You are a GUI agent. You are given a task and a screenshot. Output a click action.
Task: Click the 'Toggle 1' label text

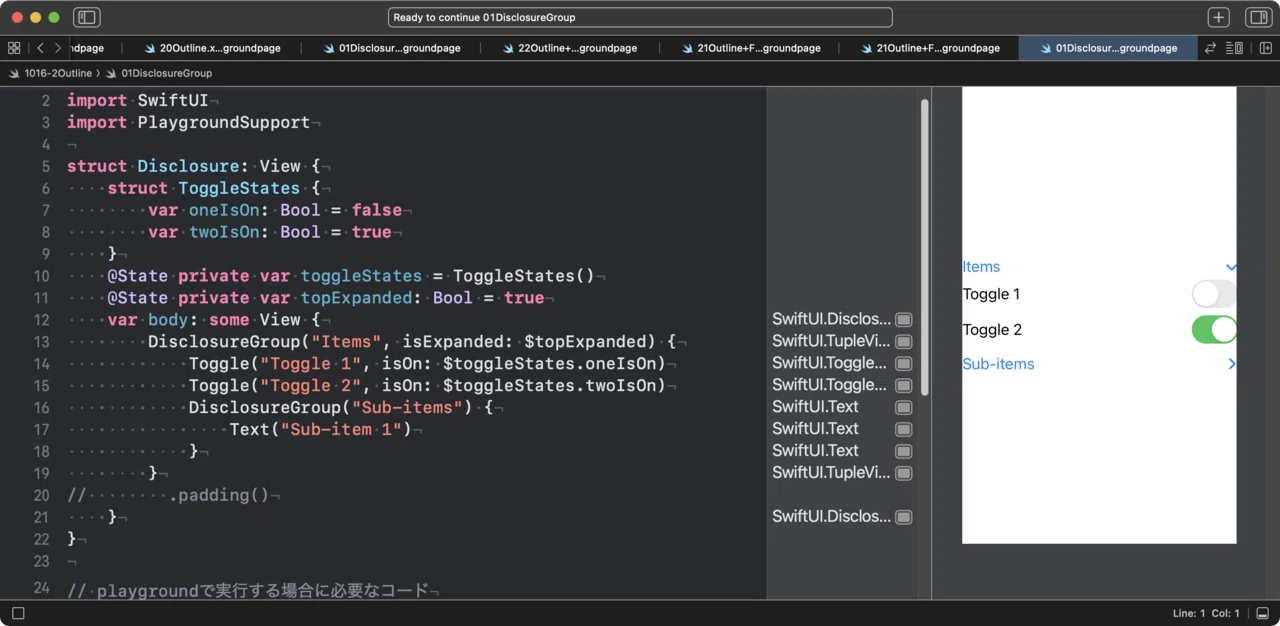pyautogui.click(x=991, y=294)
